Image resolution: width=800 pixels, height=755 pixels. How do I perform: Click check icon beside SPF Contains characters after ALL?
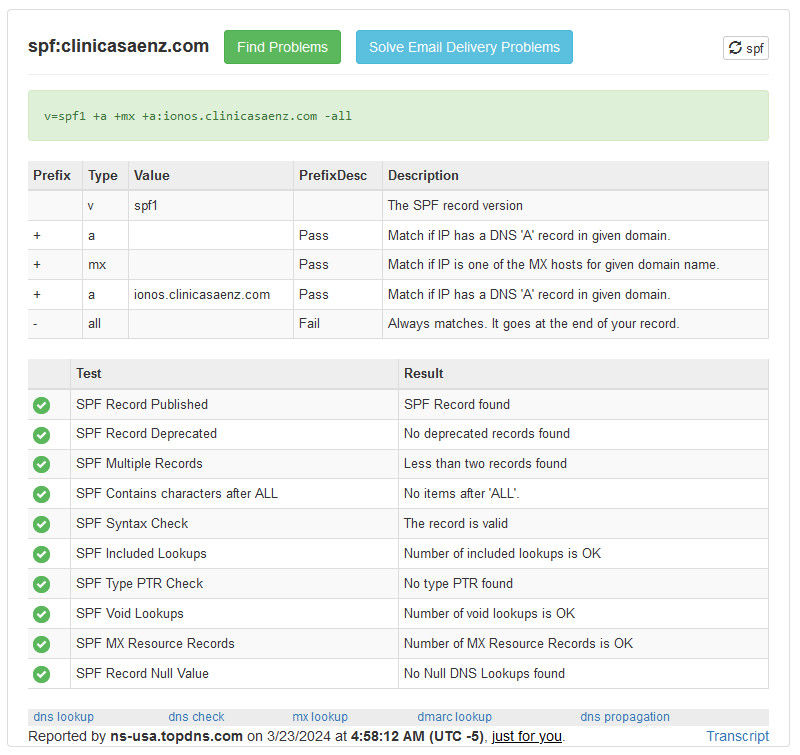click(x=41, y=494)
